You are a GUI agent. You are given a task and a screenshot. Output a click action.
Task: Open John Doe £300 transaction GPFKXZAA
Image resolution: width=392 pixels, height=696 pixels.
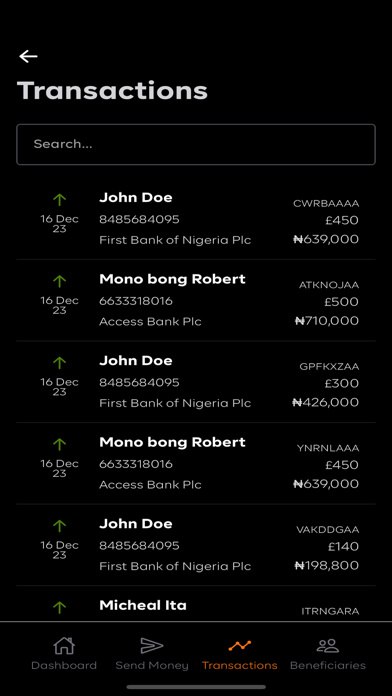pyautogui.click(x=196, y=382)
